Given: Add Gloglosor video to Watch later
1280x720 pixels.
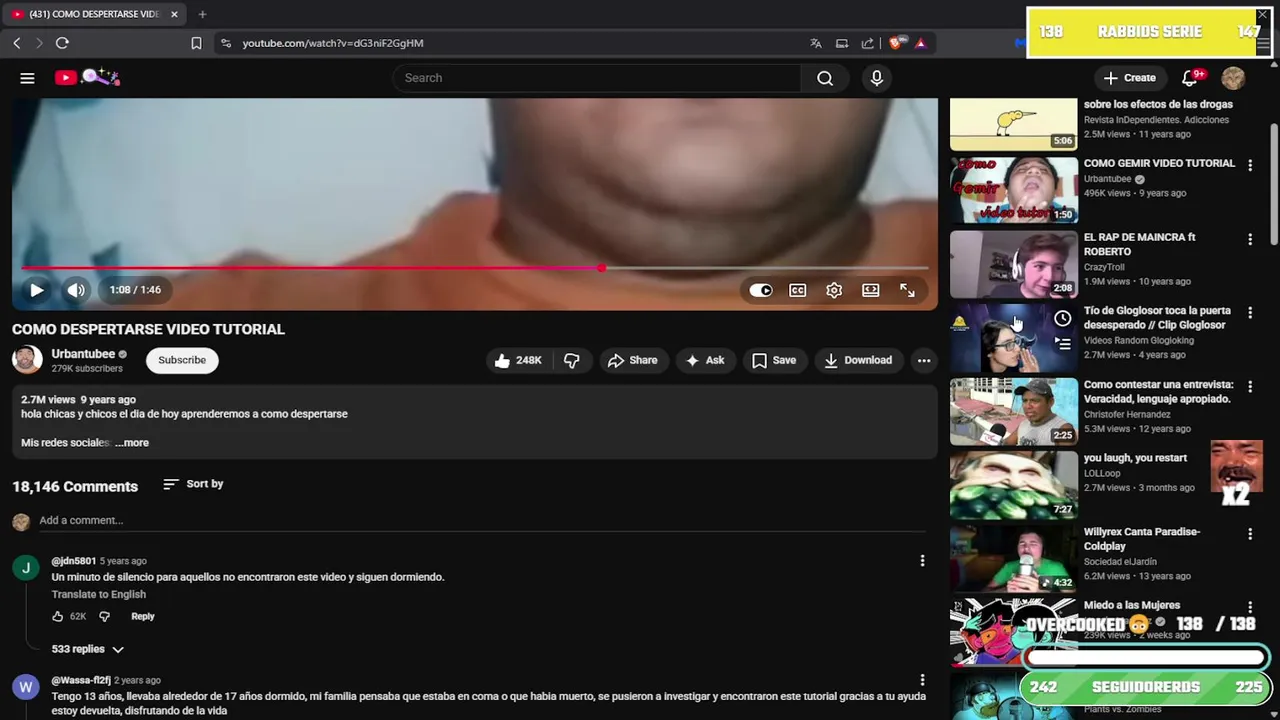Looking at the screenshot, I should (1062, 319).
